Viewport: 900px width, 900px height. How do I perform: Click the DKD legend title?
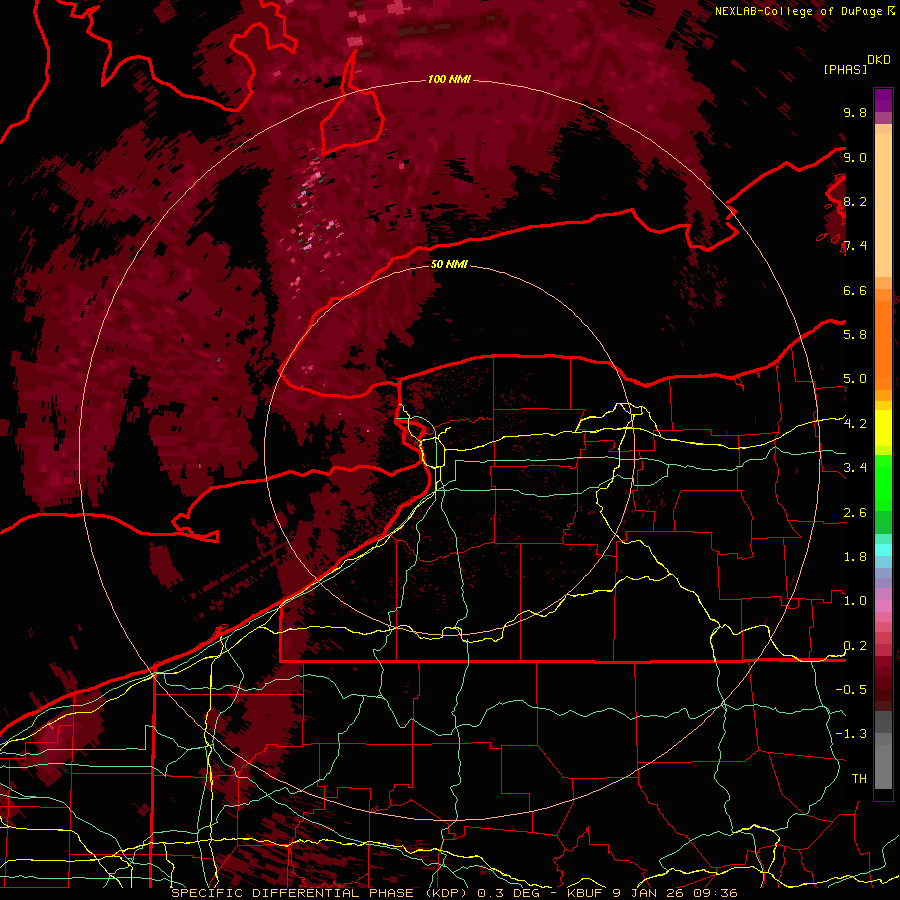[x=878, y=60]
